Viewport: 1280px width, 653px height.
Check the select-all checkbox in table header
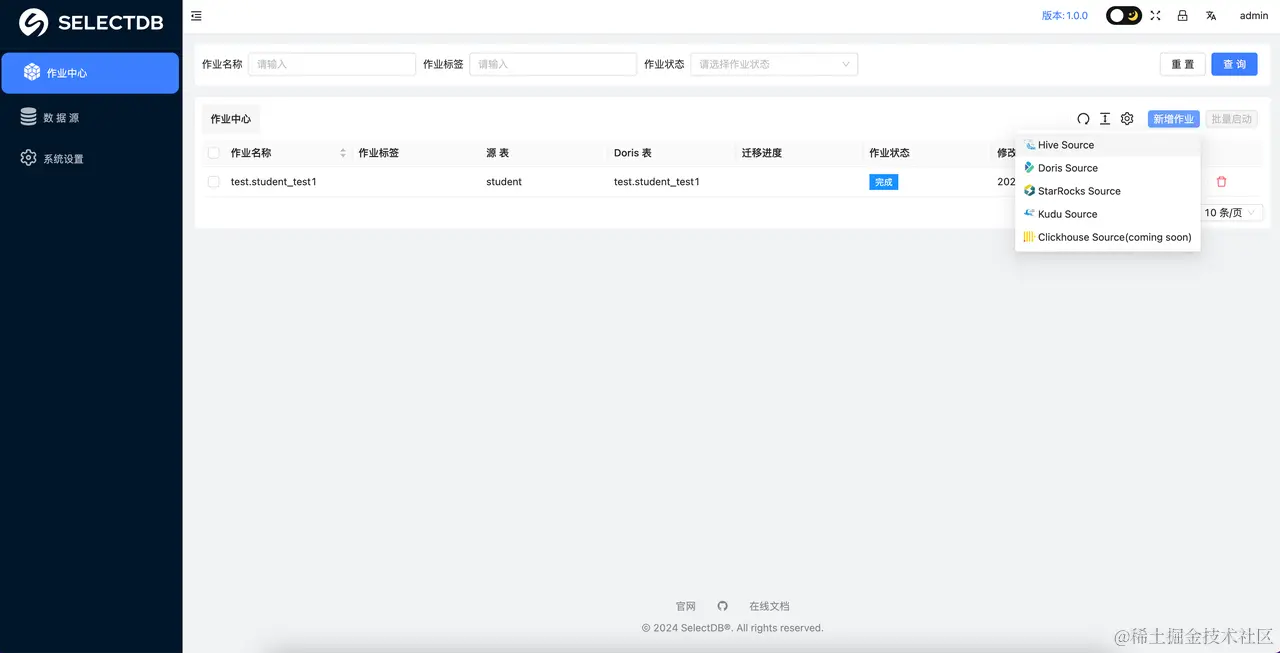point(213,153)
